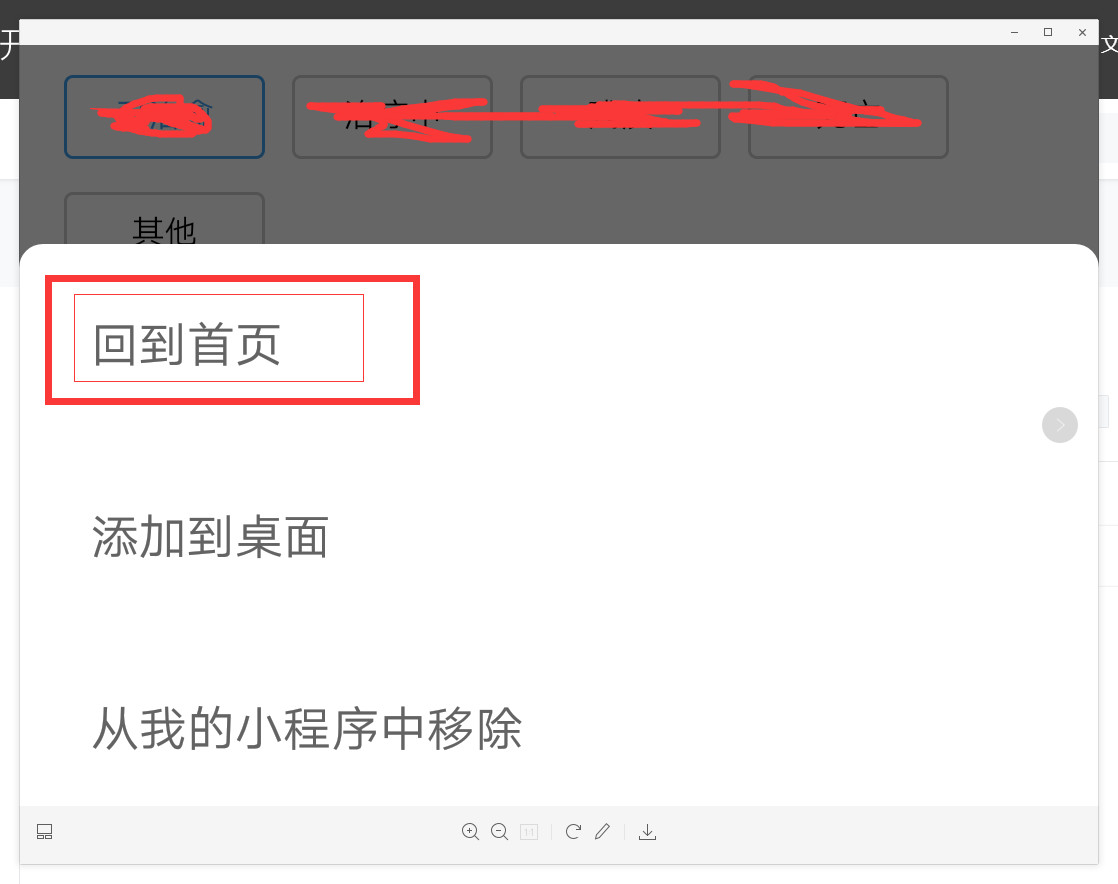This screenshot has width=1118, height=884.
Task: Choose 添加到桌面 from the menu
Action: point(210,537)
